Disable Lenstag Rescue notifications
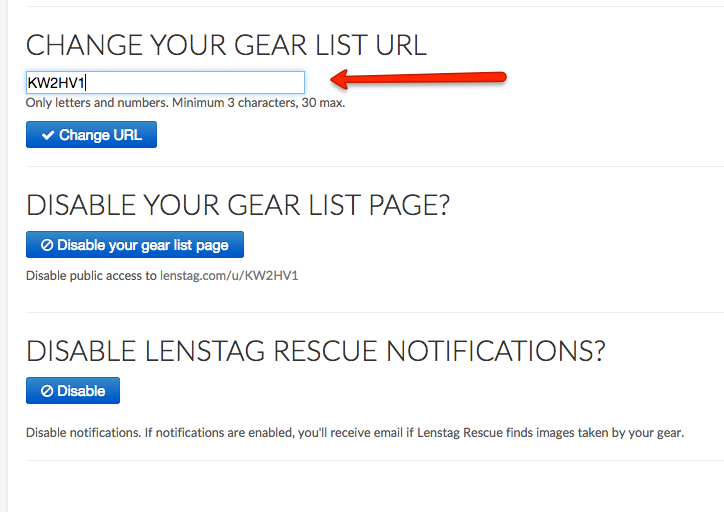This screenshot has height=512, width=724. (x=73, y=391)
